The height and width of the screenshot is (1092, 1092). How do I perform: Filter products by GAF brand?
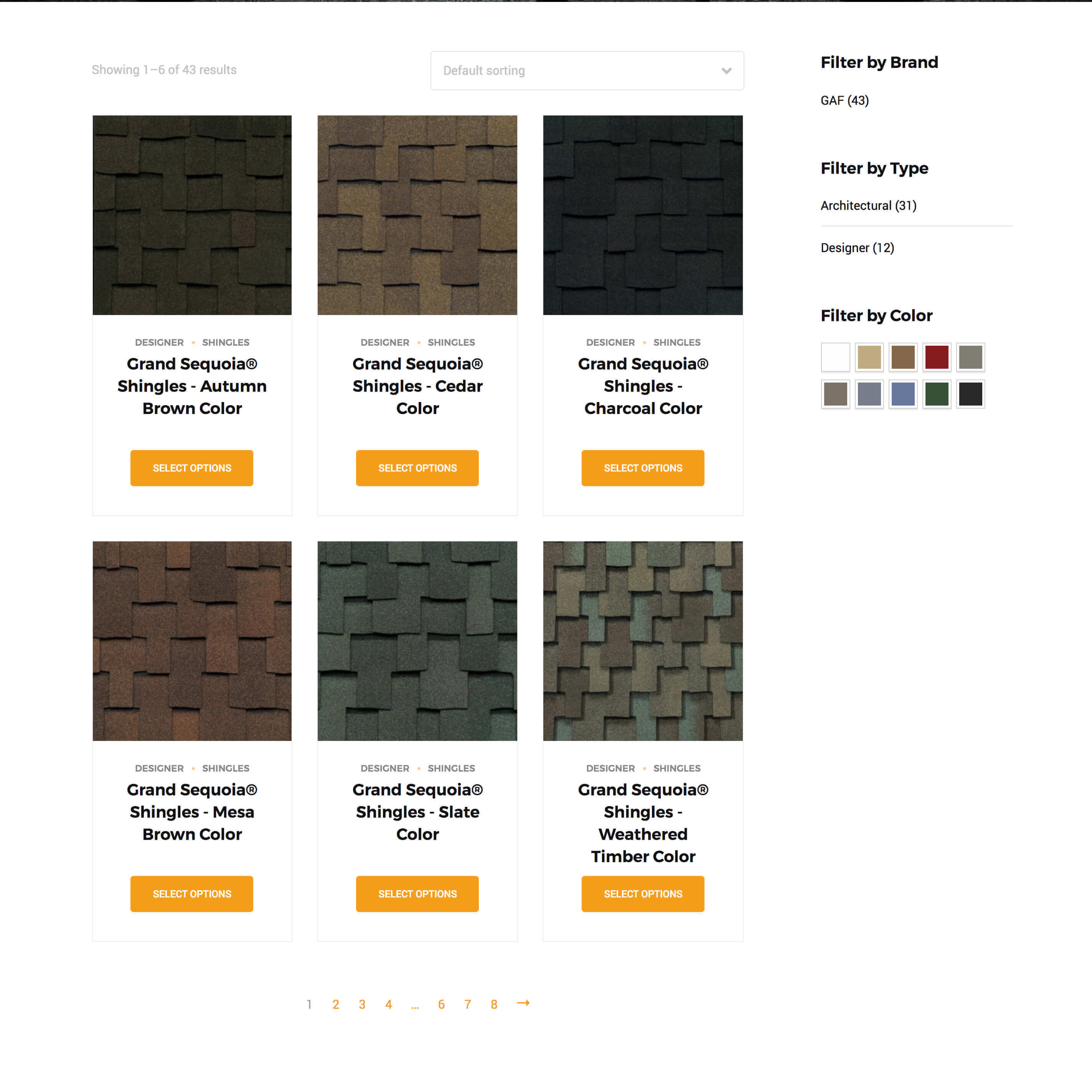tap(845, 101)
